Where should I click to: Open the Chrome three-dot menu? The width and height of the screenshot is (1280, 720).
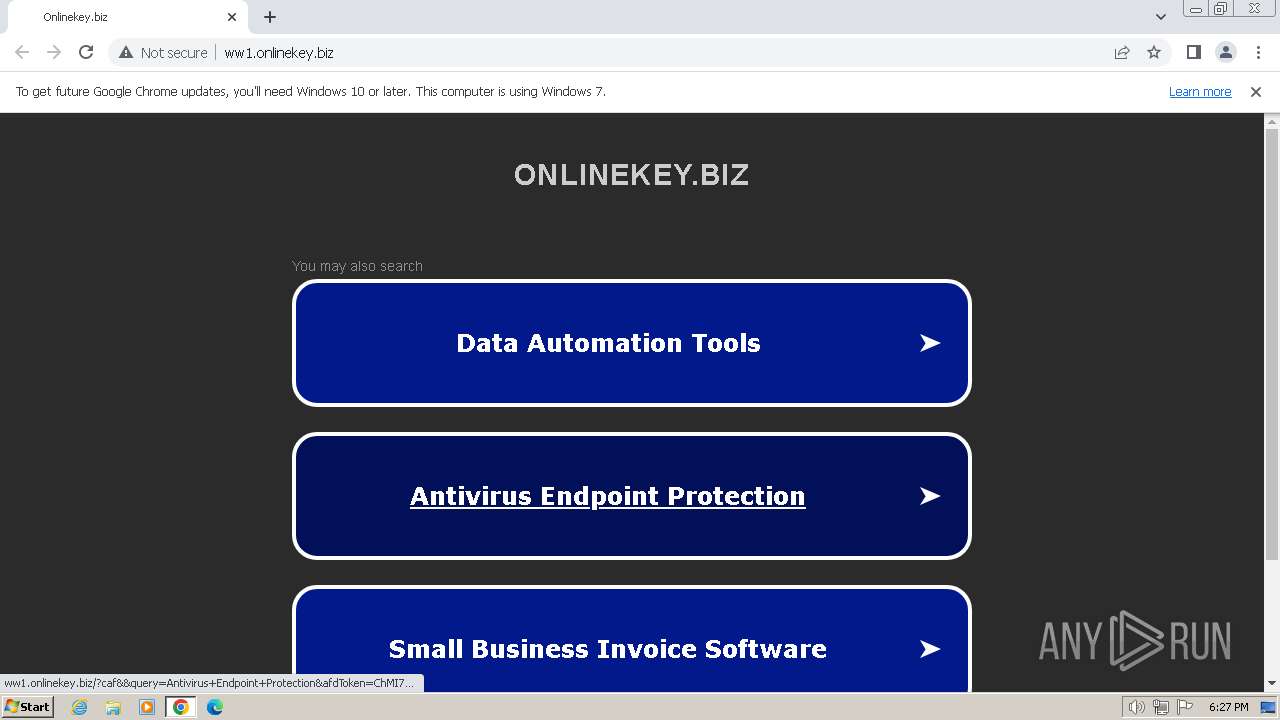[1258, 52]
